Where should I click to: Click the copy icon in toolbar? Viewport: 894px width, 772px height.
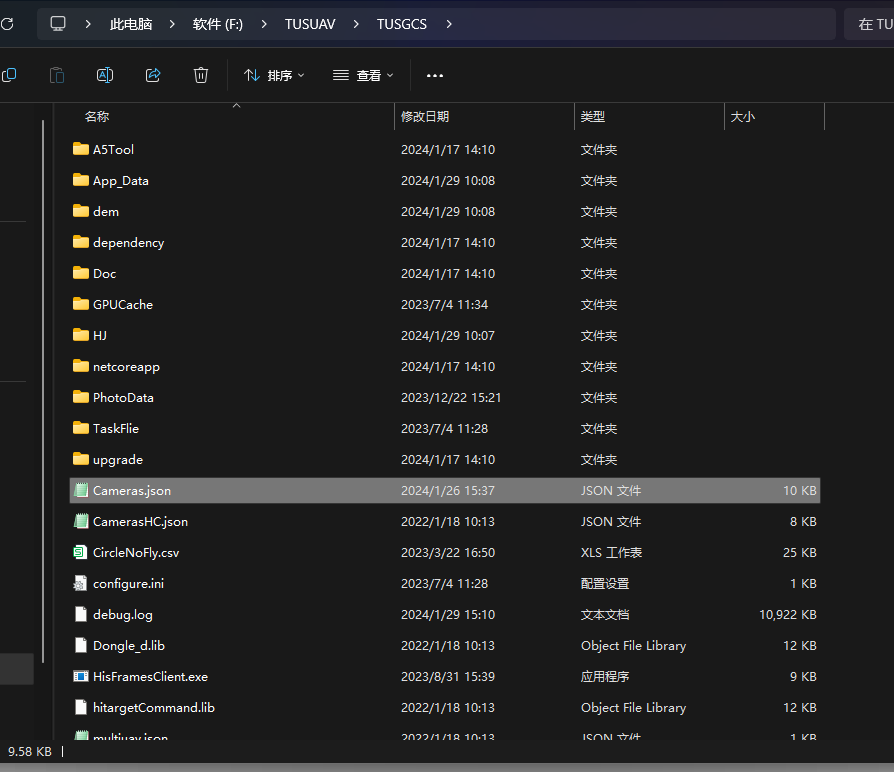click(x=9, y=75)
